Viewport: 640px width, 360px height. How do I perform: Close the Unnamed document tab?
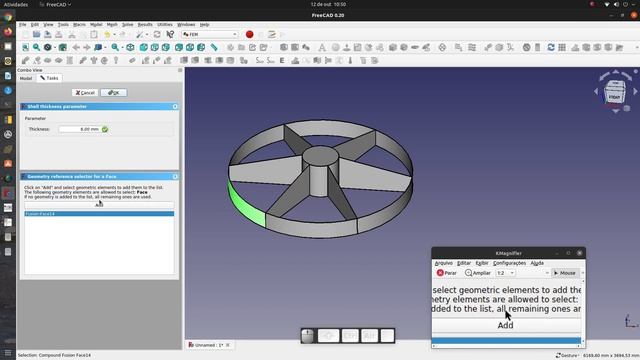[228, 345]
